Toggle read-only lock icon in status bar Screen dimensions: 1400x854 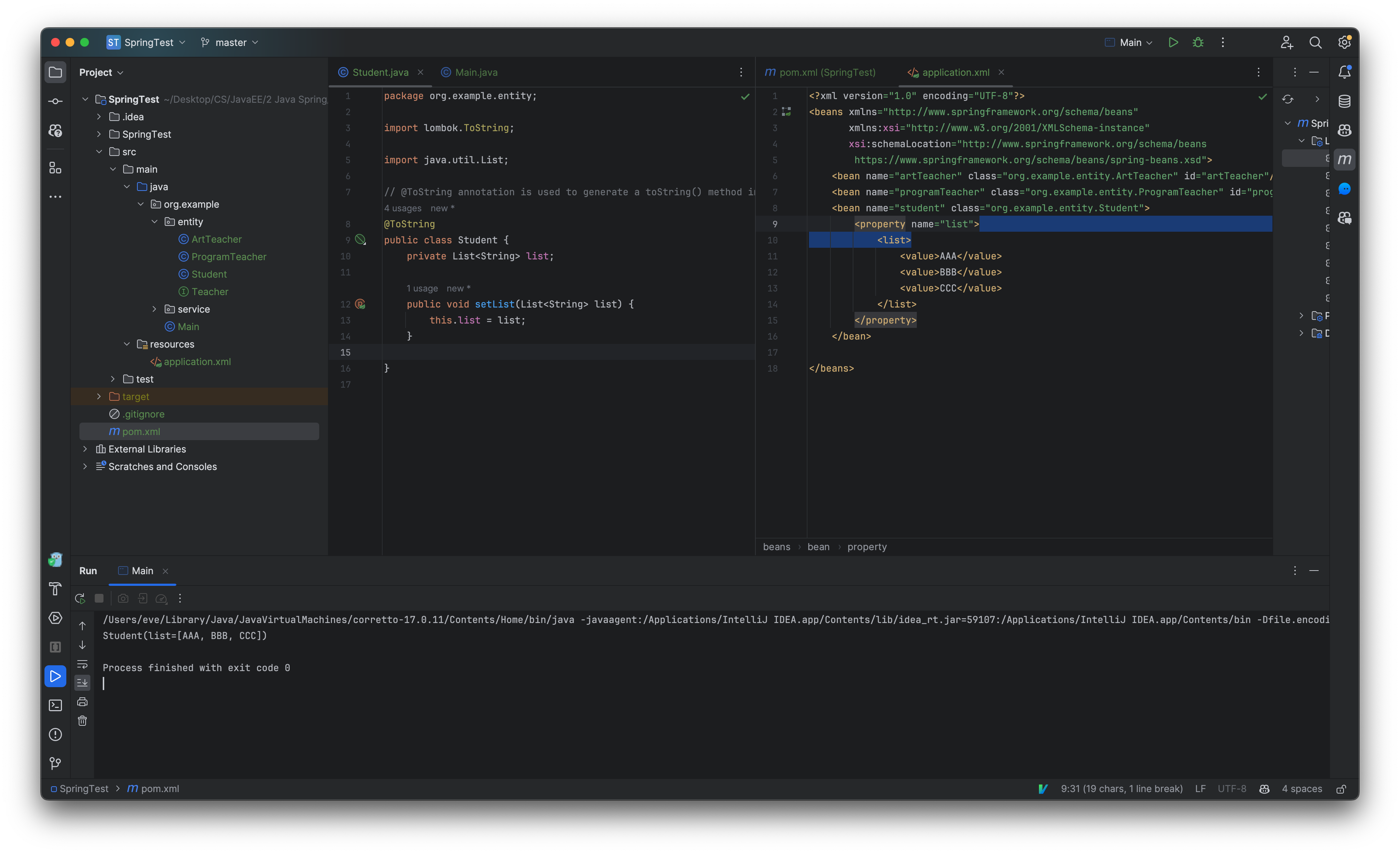[1341, 789]
